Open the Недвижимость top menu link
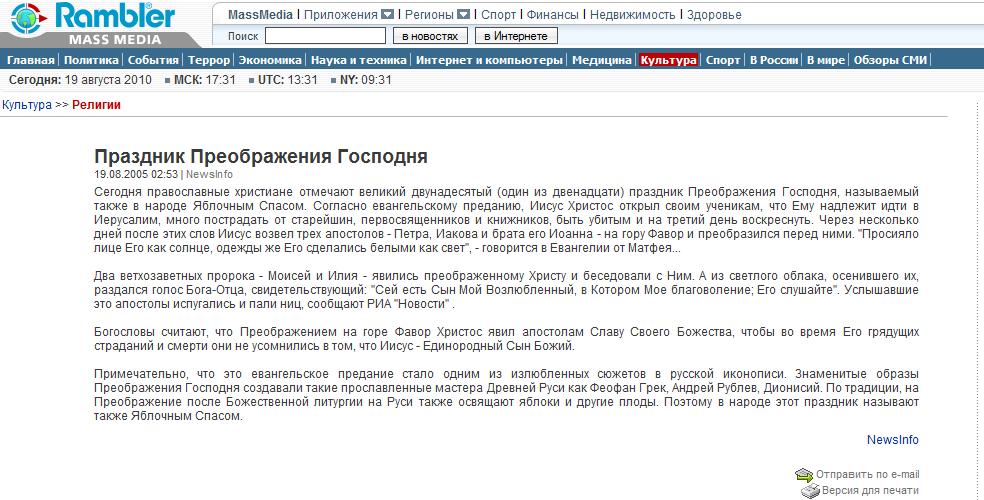 (x=630, y=15)
